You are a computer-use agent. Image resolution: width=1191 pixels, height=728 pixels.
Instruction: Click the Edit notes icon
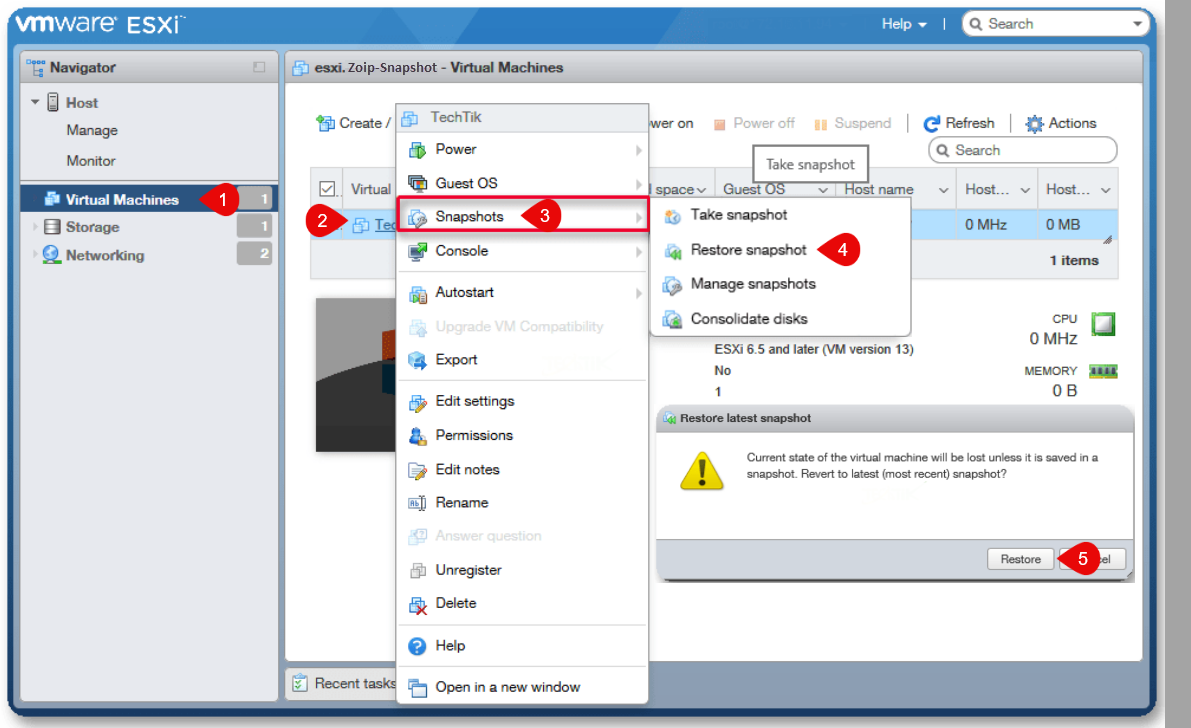tap(417, 470)
